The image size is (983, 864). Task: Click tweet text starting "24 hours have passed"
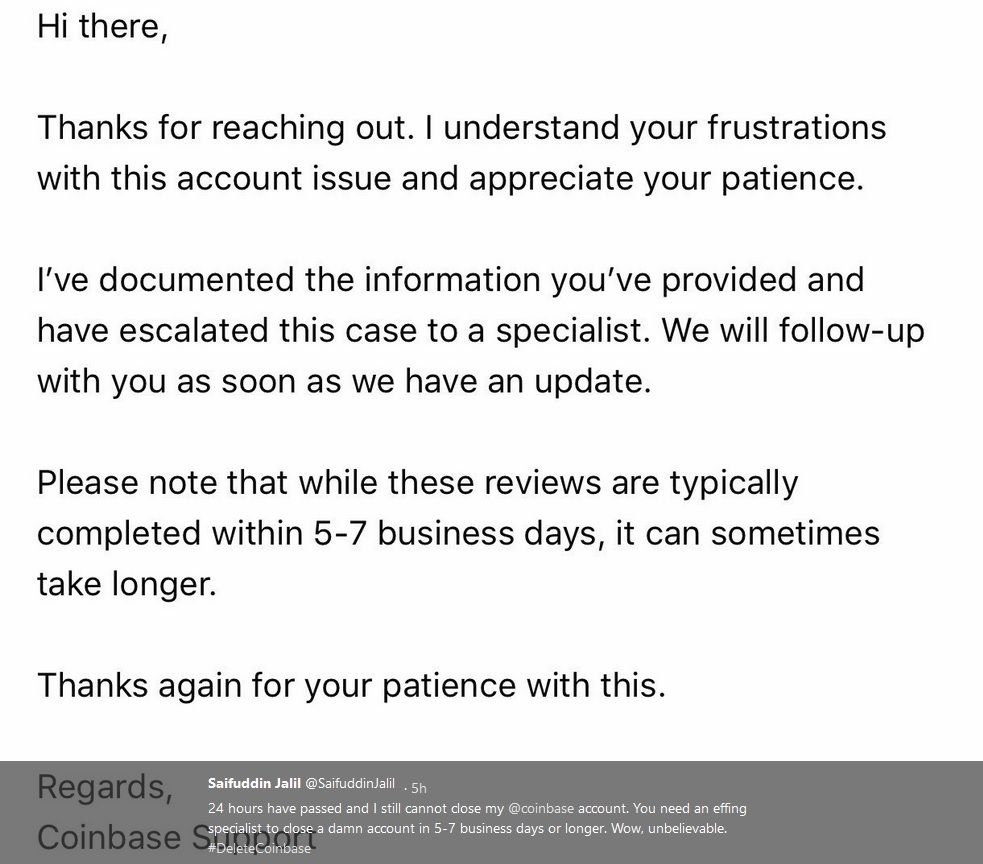tap(477, 828)
